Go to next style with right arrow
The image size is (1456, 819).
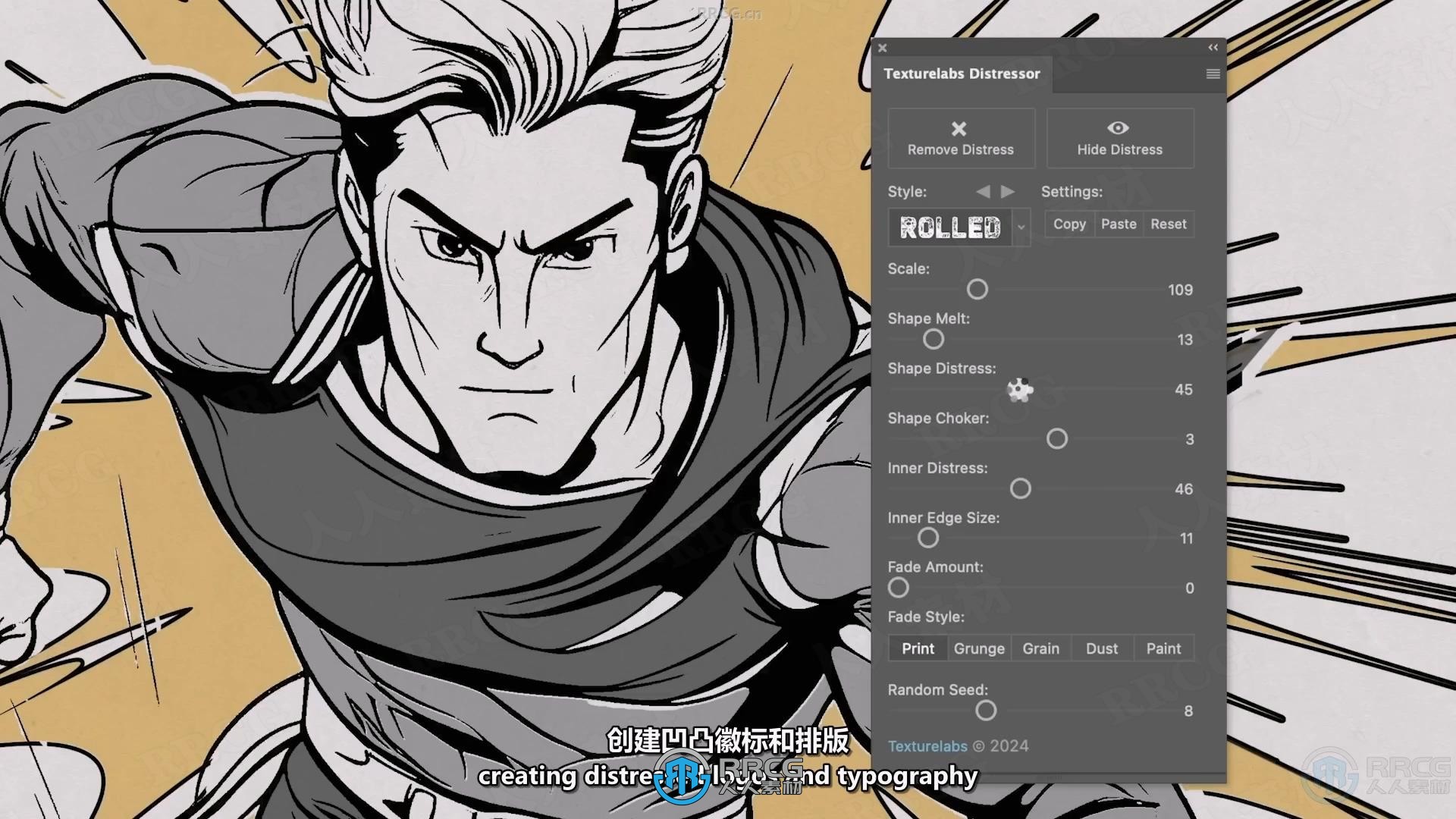coord(1007,192)
